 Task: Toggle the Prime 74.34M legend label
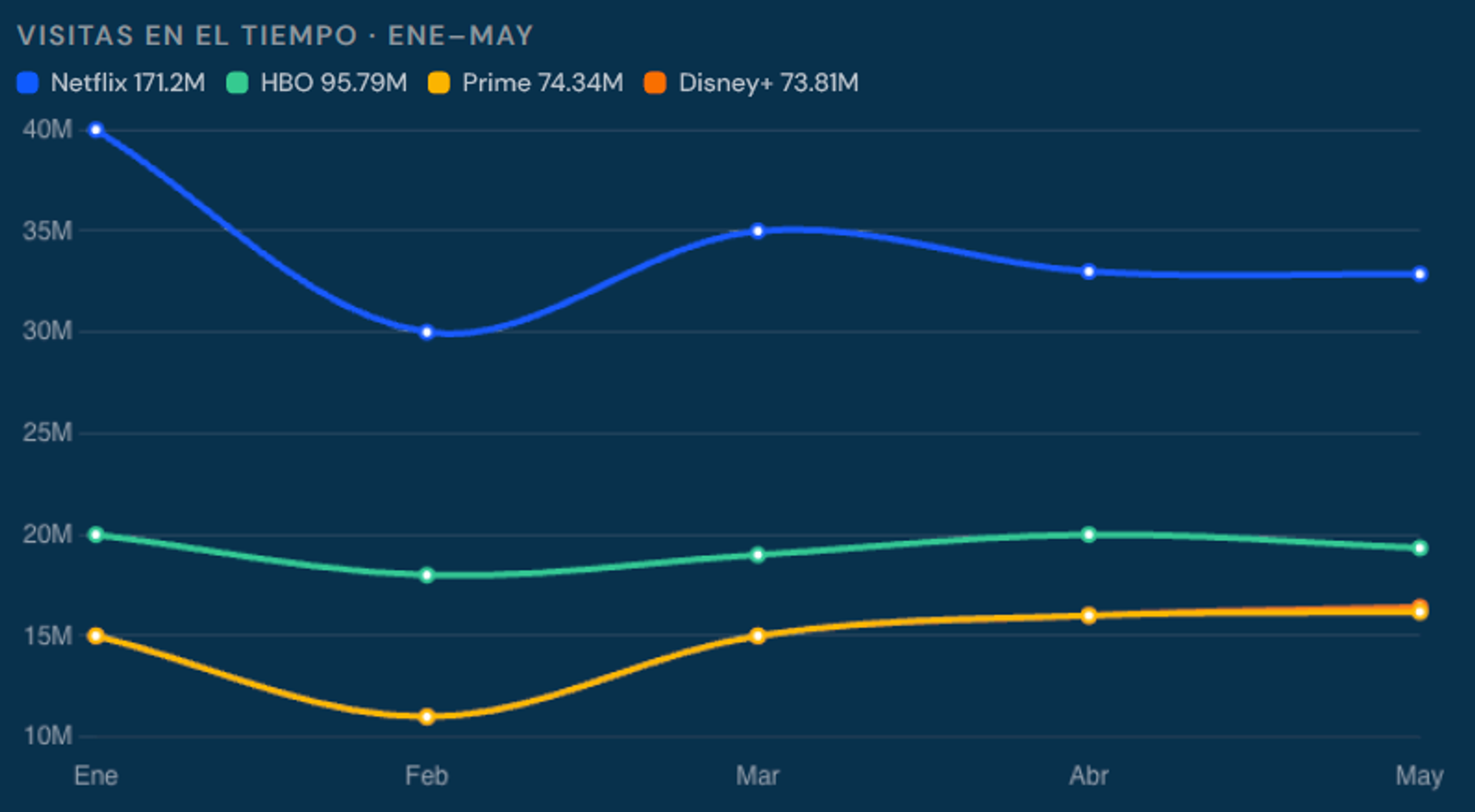coord(542,83)
